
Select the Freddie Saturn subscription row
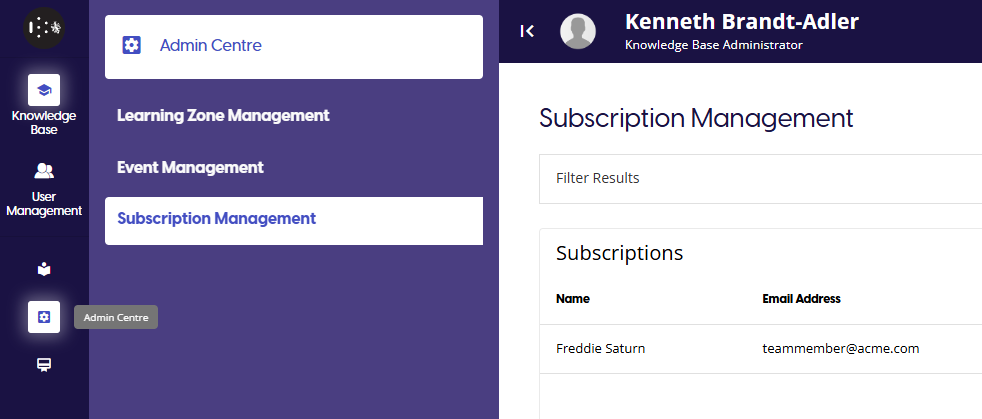(601, 348)
